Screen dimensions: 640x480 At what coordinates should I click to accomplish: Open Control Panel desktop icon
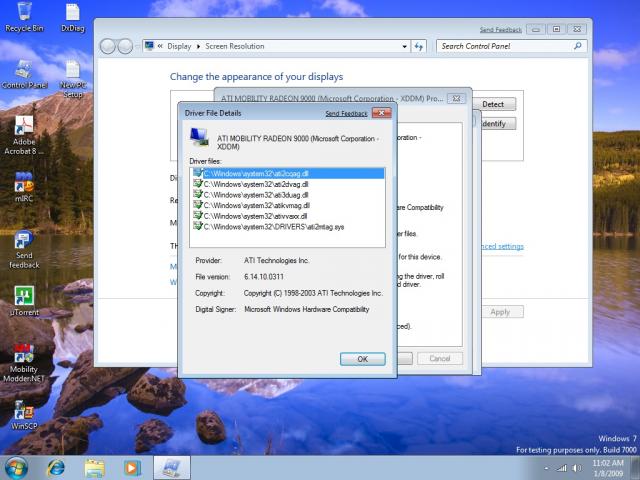(x=24, y=74)
